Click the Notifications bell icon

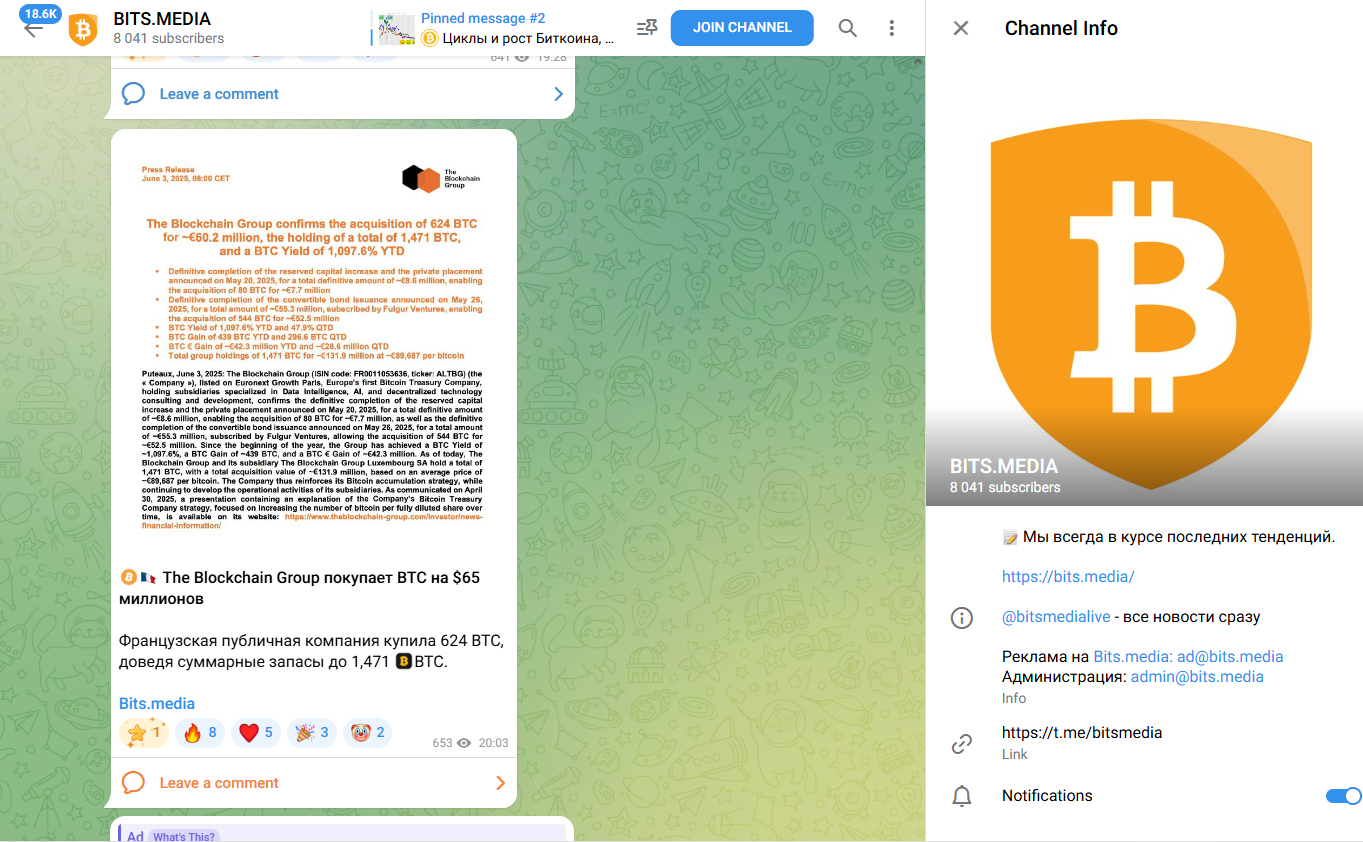pyautogui.click(x=962, y=796)
